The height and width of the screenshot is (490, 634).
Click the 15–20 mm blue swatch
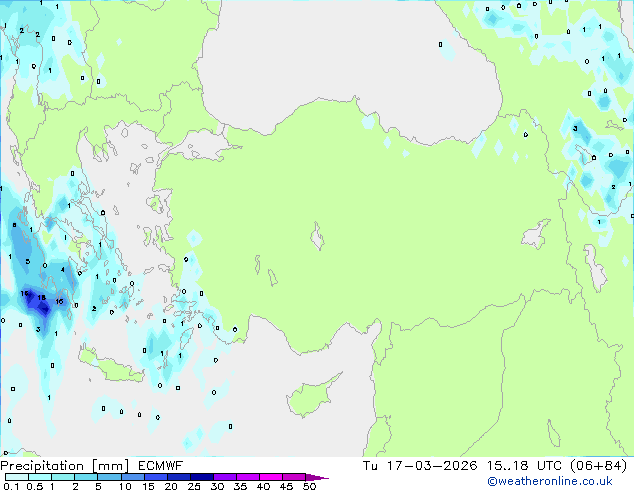click(x=155, y=477)
